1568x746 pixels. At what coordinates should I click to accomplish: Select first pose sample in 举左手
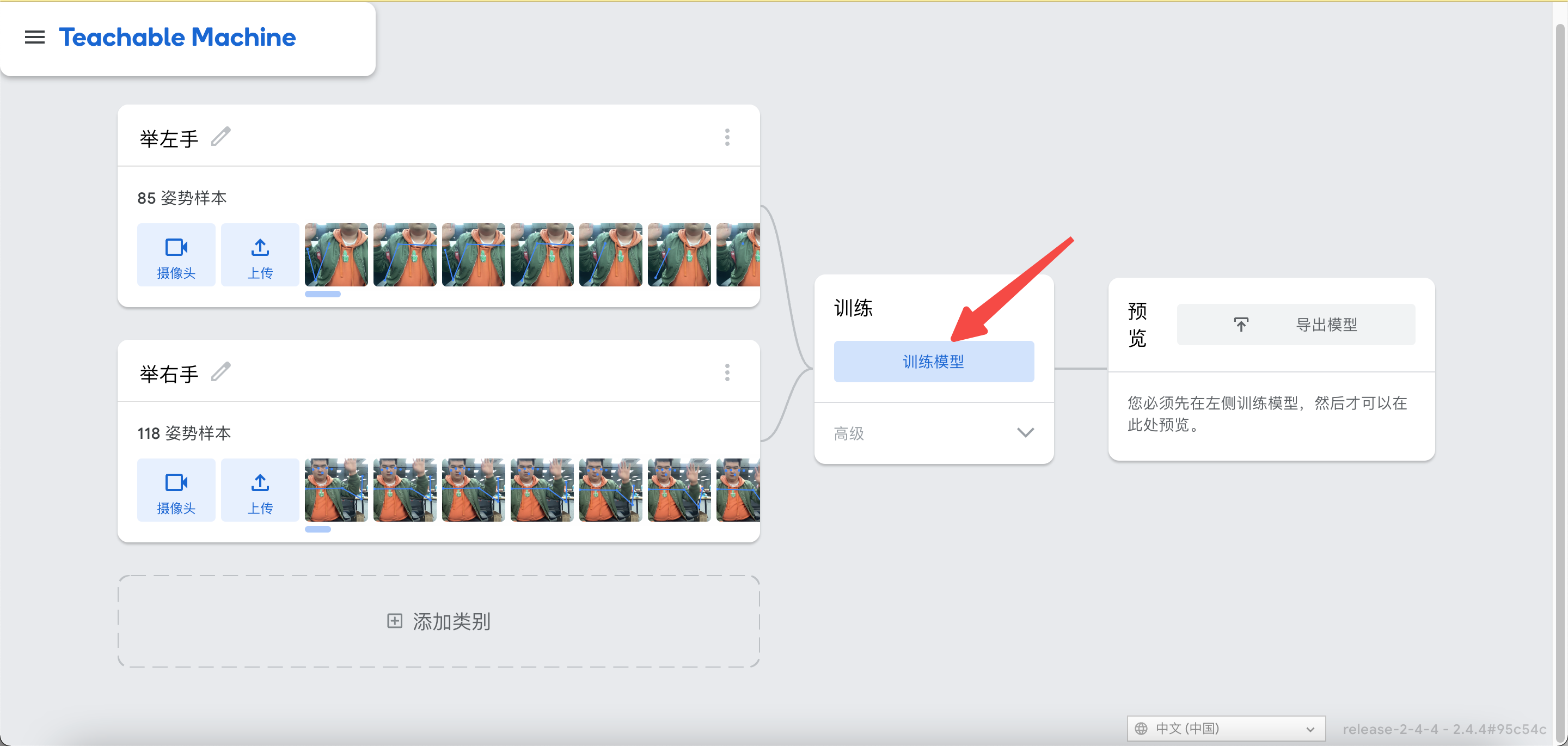pyautogui.click(x=336, y=255)
